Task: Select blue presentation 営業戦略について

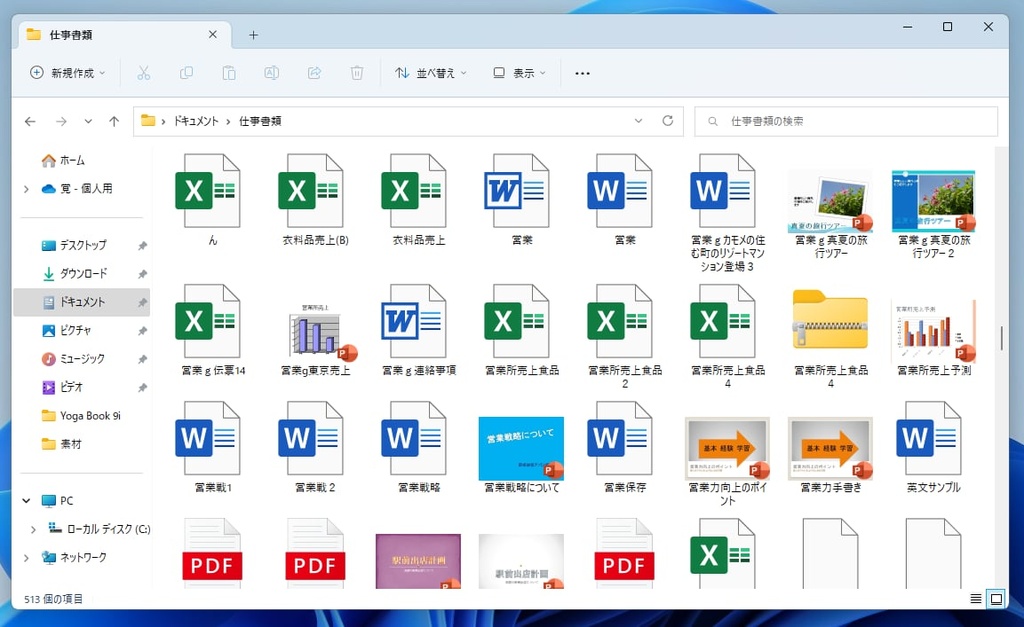Action: [x=521, y=455]
